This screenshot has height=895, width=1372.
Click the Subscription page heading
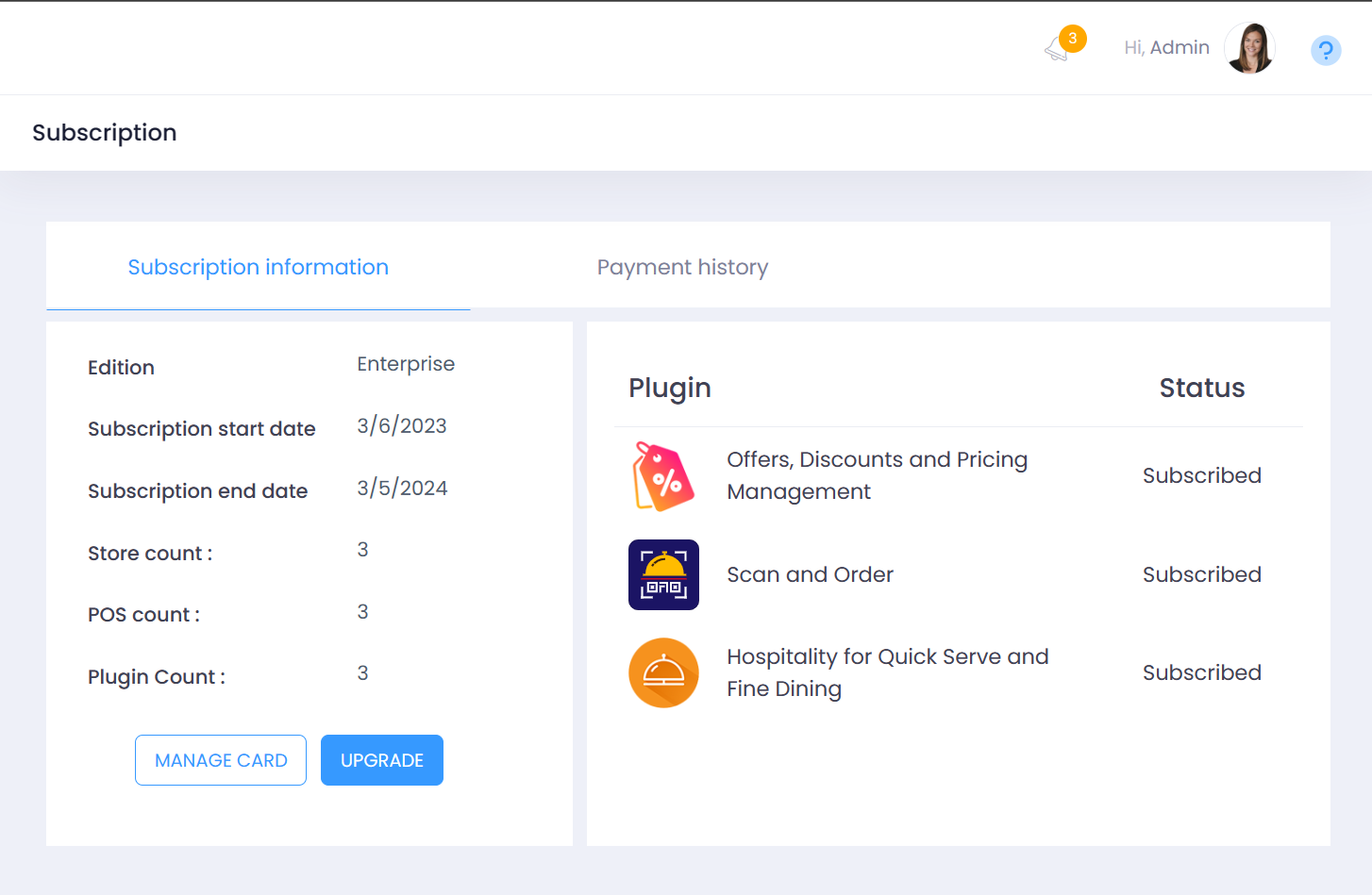105,133
